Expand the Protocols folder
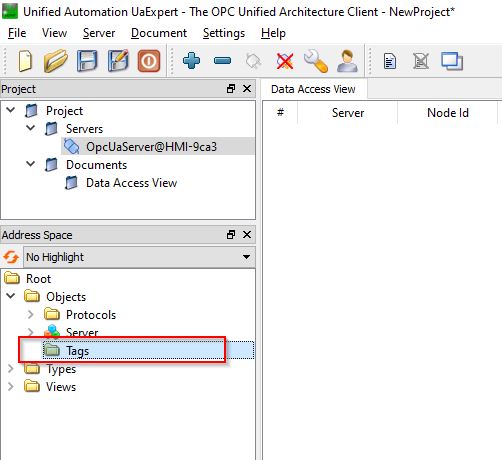 (x=31, y=314)
